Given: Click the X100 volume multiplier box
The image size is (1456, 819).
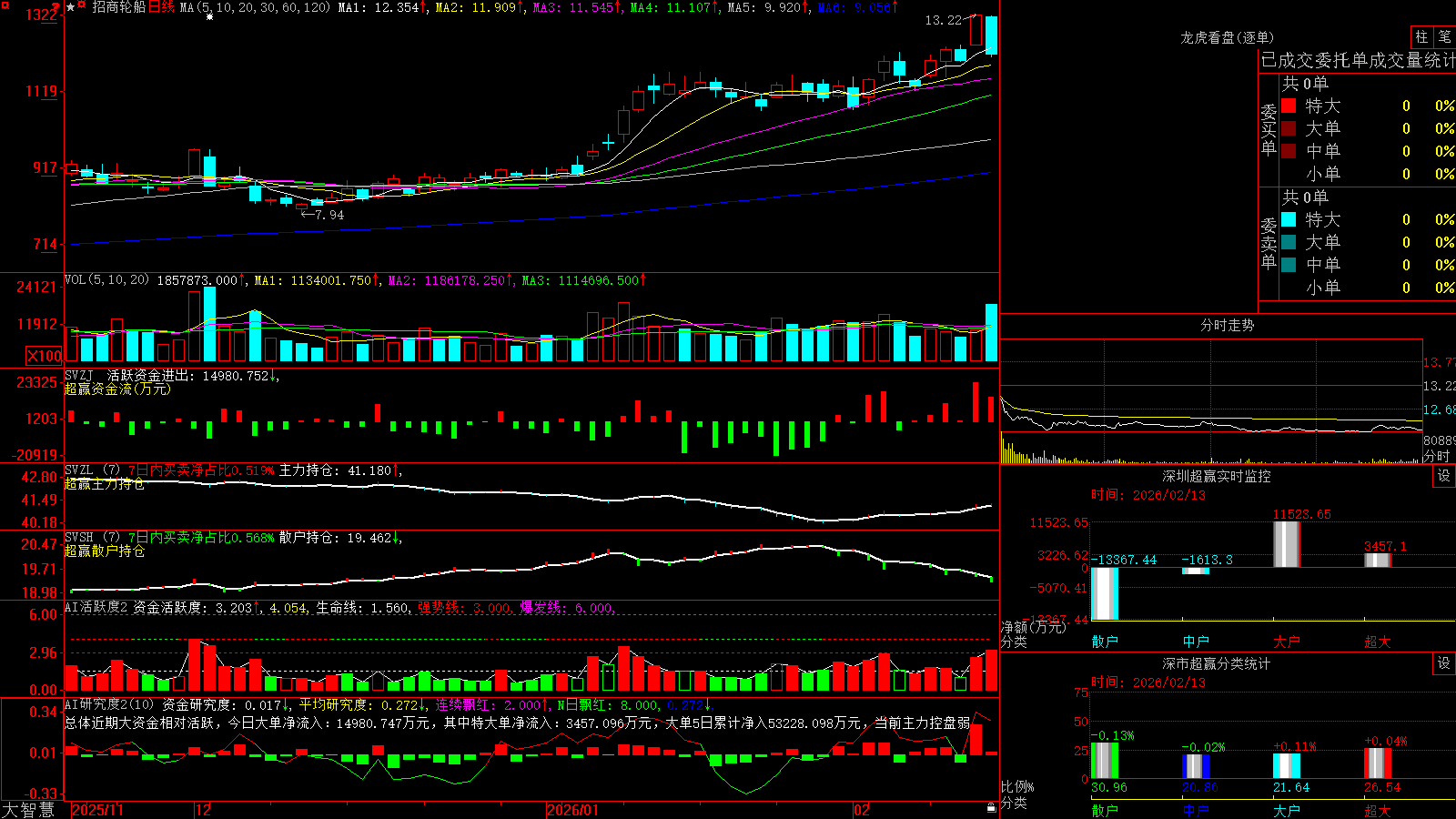Looking at the screenshot, I should pyautogui.click(x=45, y=356).
